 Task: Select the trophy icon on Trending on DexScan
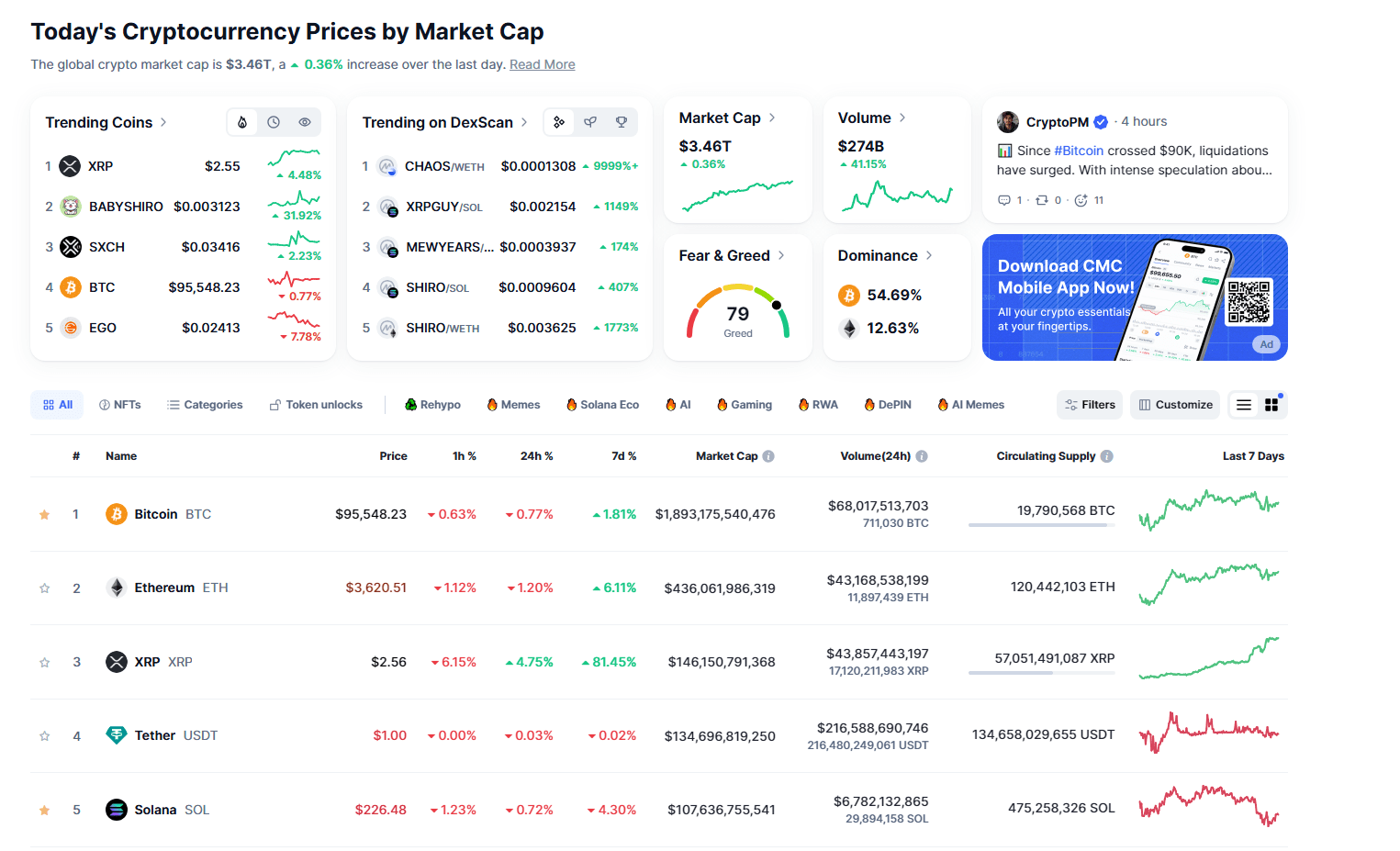(622, 121)
